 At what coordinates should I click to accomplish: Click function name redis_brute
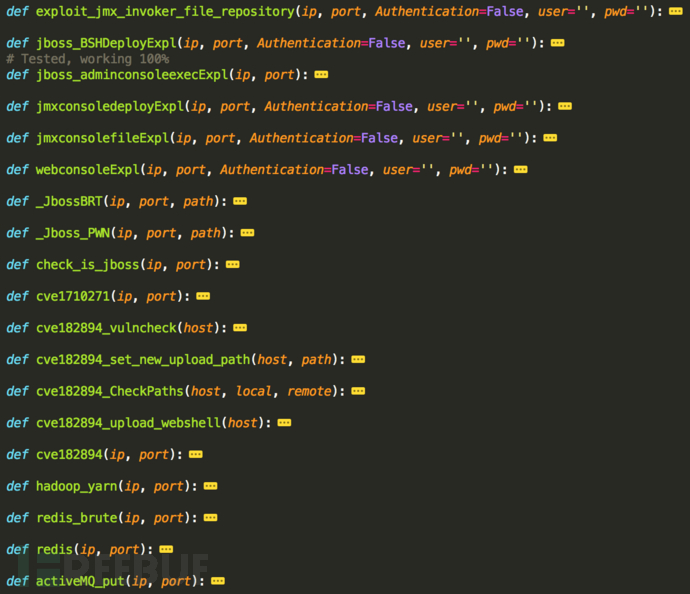point(77,518)
